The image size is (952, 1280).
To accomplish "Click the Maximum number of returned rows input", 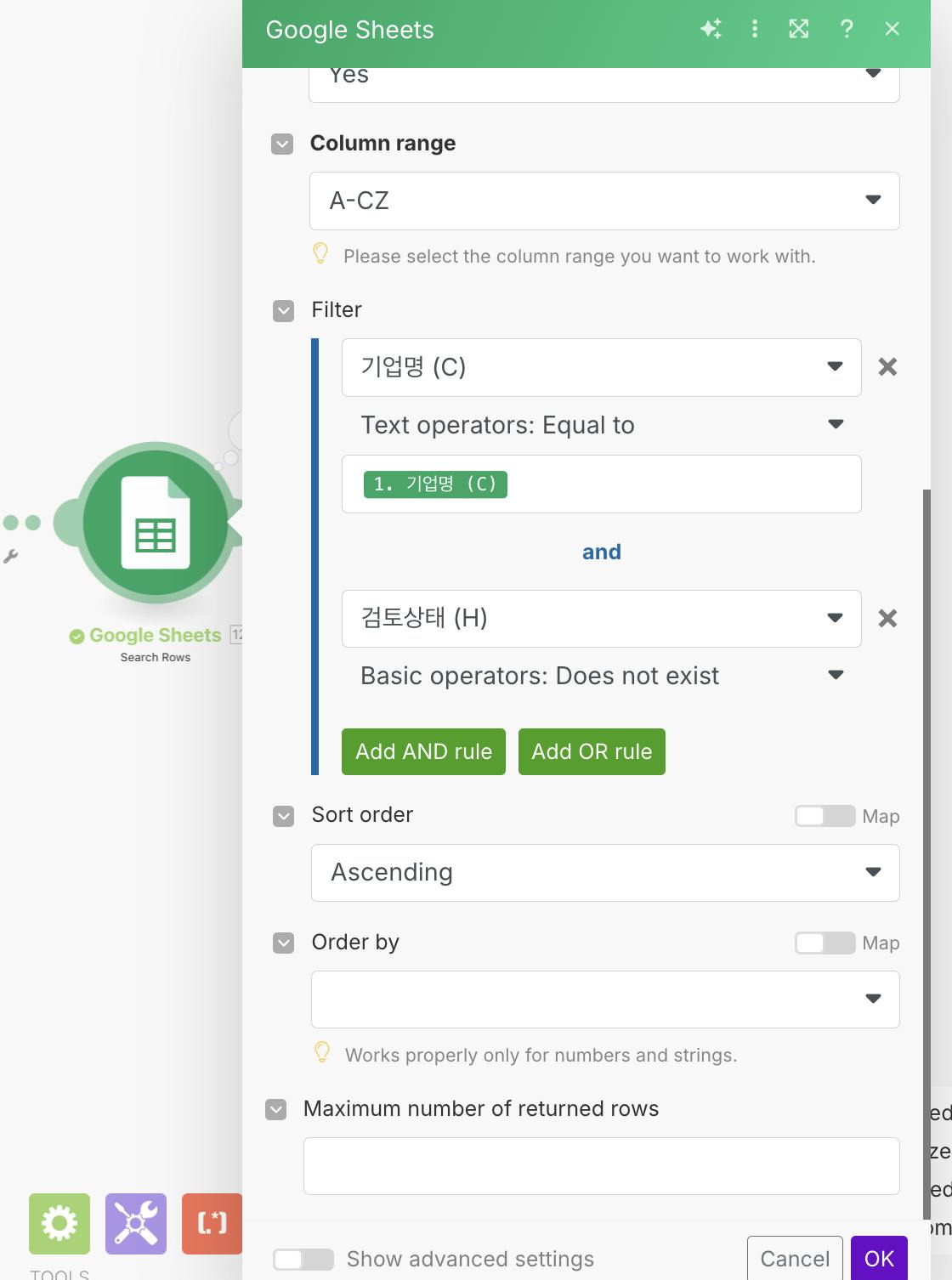I will 602,1166.
